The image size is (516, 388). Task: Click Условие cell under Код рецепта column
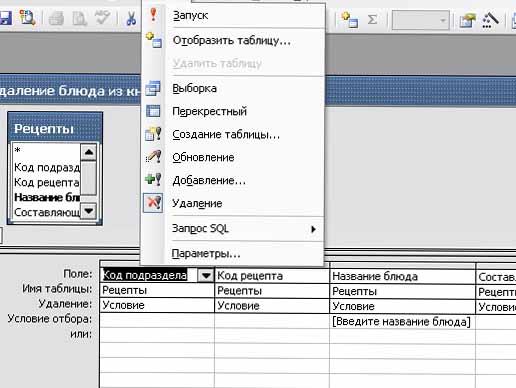tap(272, 306)
